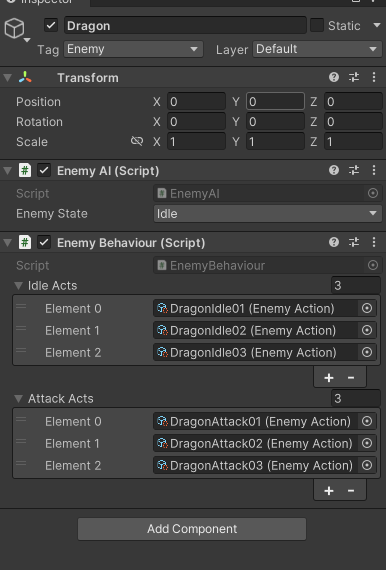Disable the Dragon GameObject active checkbox

51,25
